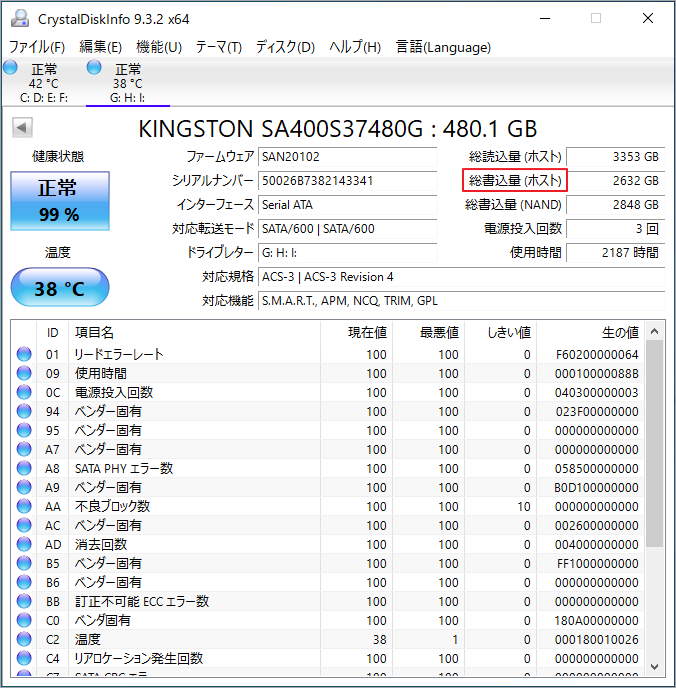Click the status icon for A8 SATA PHY エラー数
The width and height of the screenshot is (676, 688).
24,468
